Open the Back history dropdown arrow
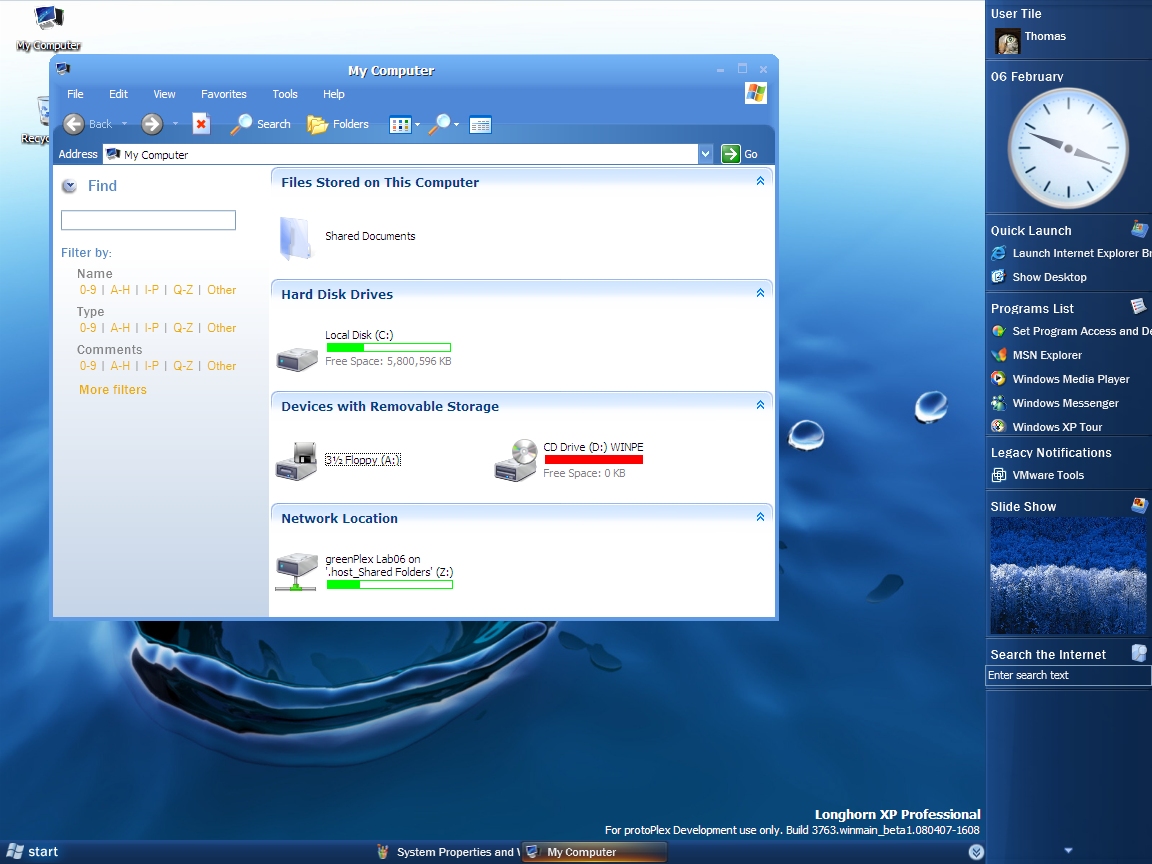Screen dimensions: 1152x864 (124, 124)
